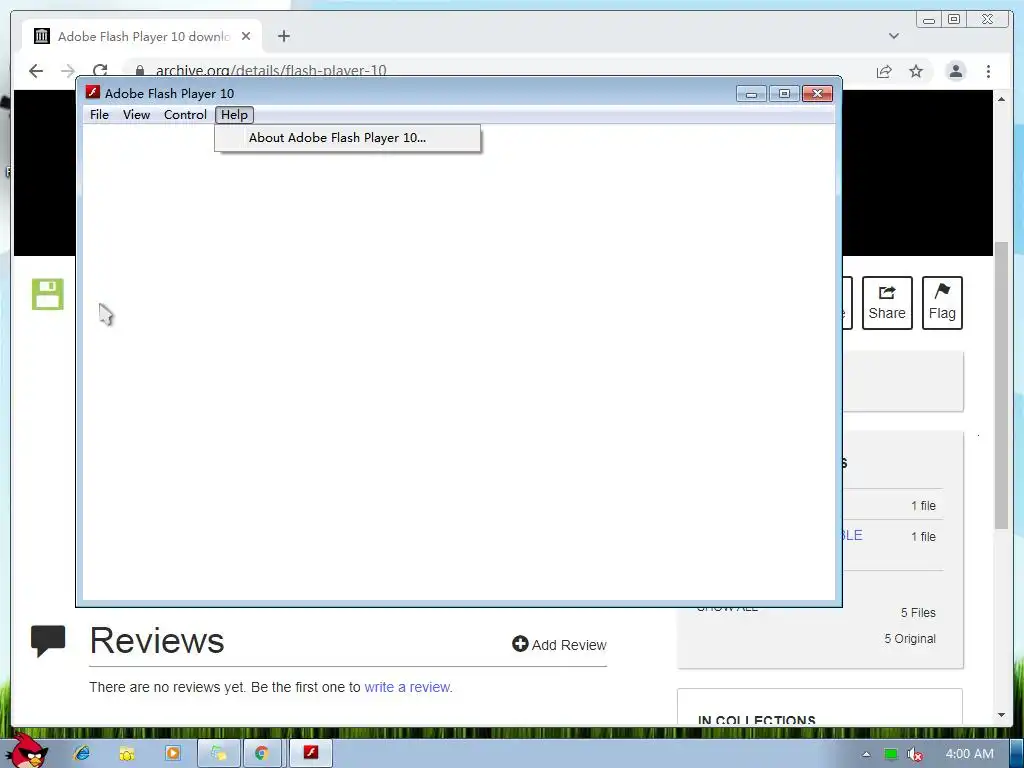Click the Reviews speech bubble icon
Viewport: 1024px width, 768px height.
(48, 641)
